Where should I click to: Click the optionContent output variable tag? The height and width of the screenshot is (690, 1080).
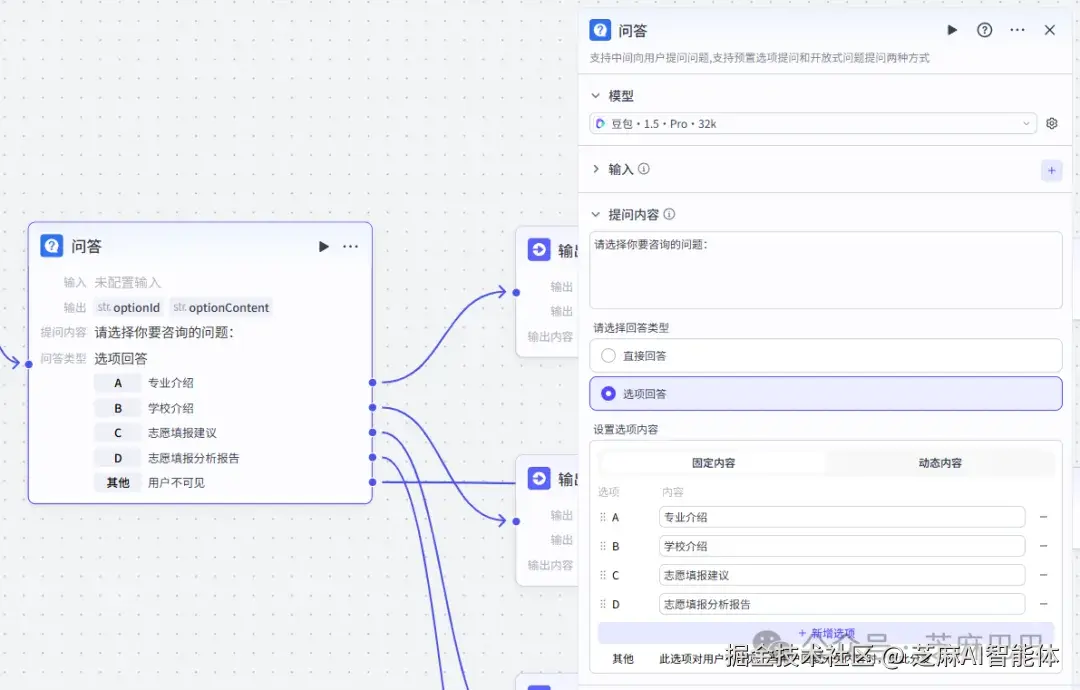pyautogui.click(x=221, y=307)
